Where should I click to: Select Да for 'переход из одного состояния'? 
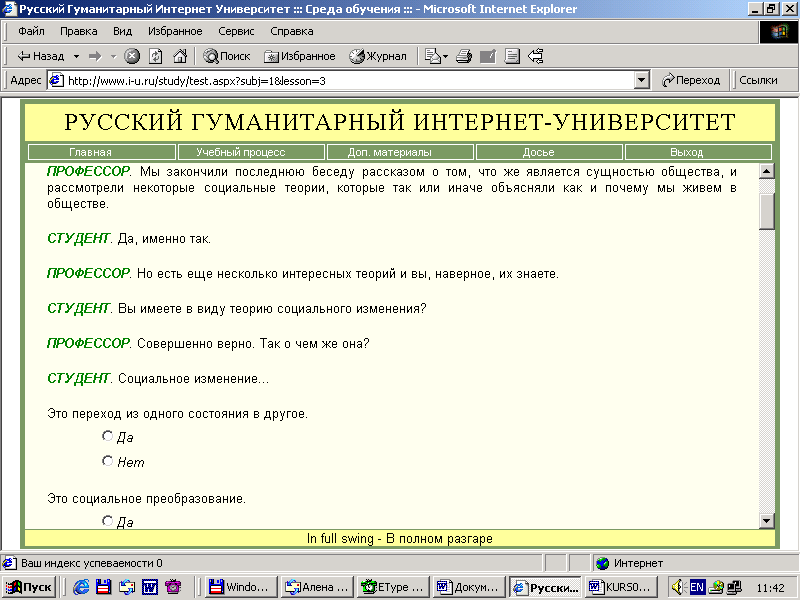tap(107, 436)
